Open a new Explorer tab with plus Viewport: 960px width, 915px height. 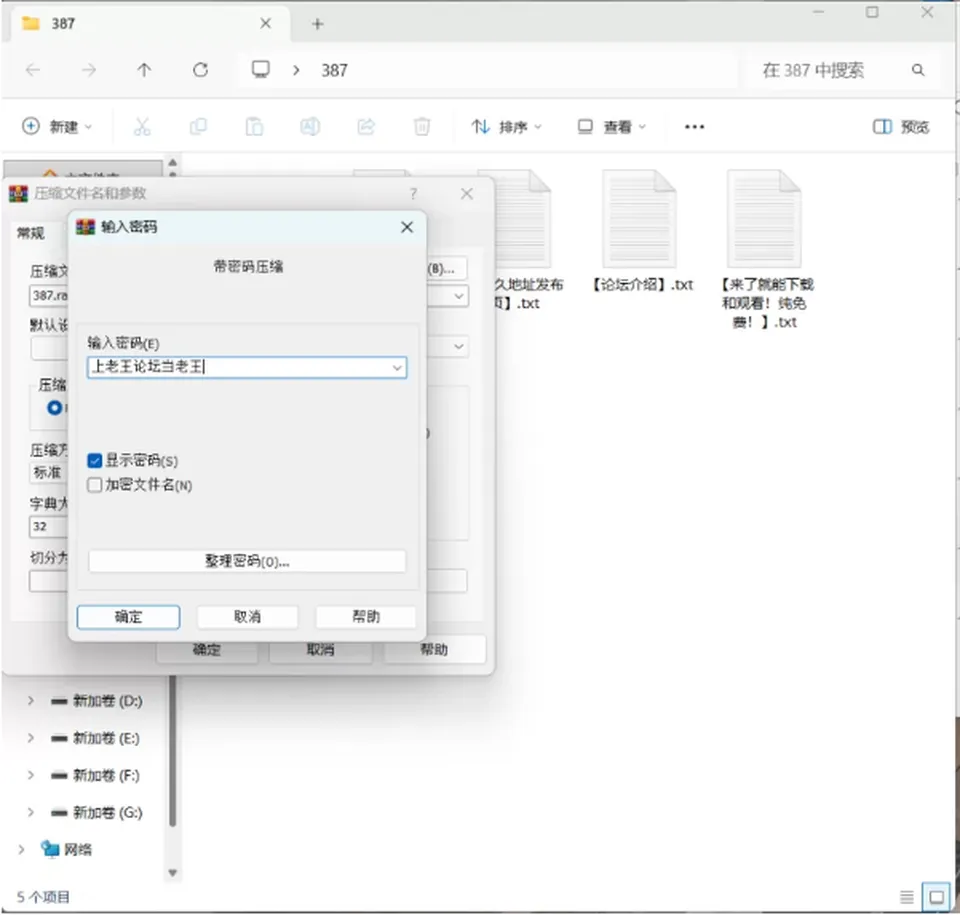[317, 24]
